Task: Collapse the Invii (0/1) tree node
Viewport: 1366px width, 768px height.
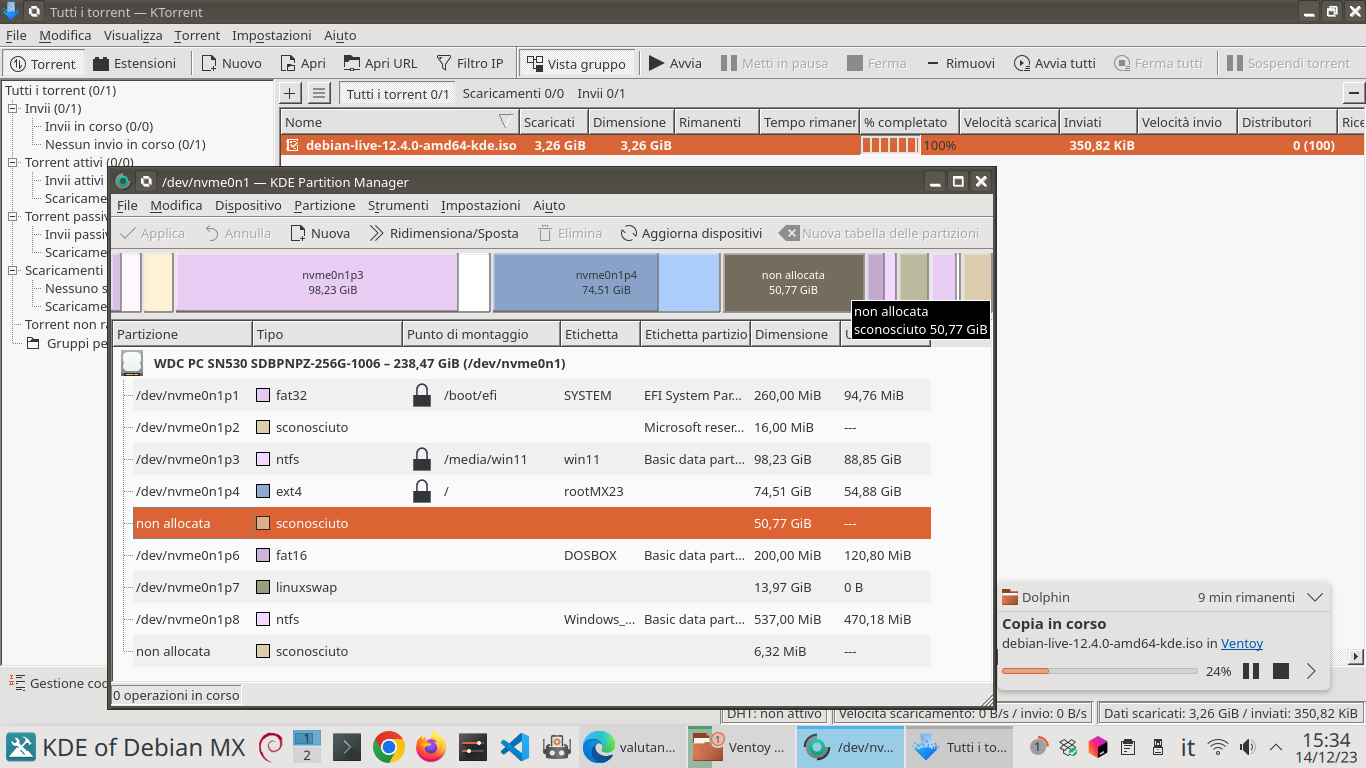Action: click(x=13, y=108)
